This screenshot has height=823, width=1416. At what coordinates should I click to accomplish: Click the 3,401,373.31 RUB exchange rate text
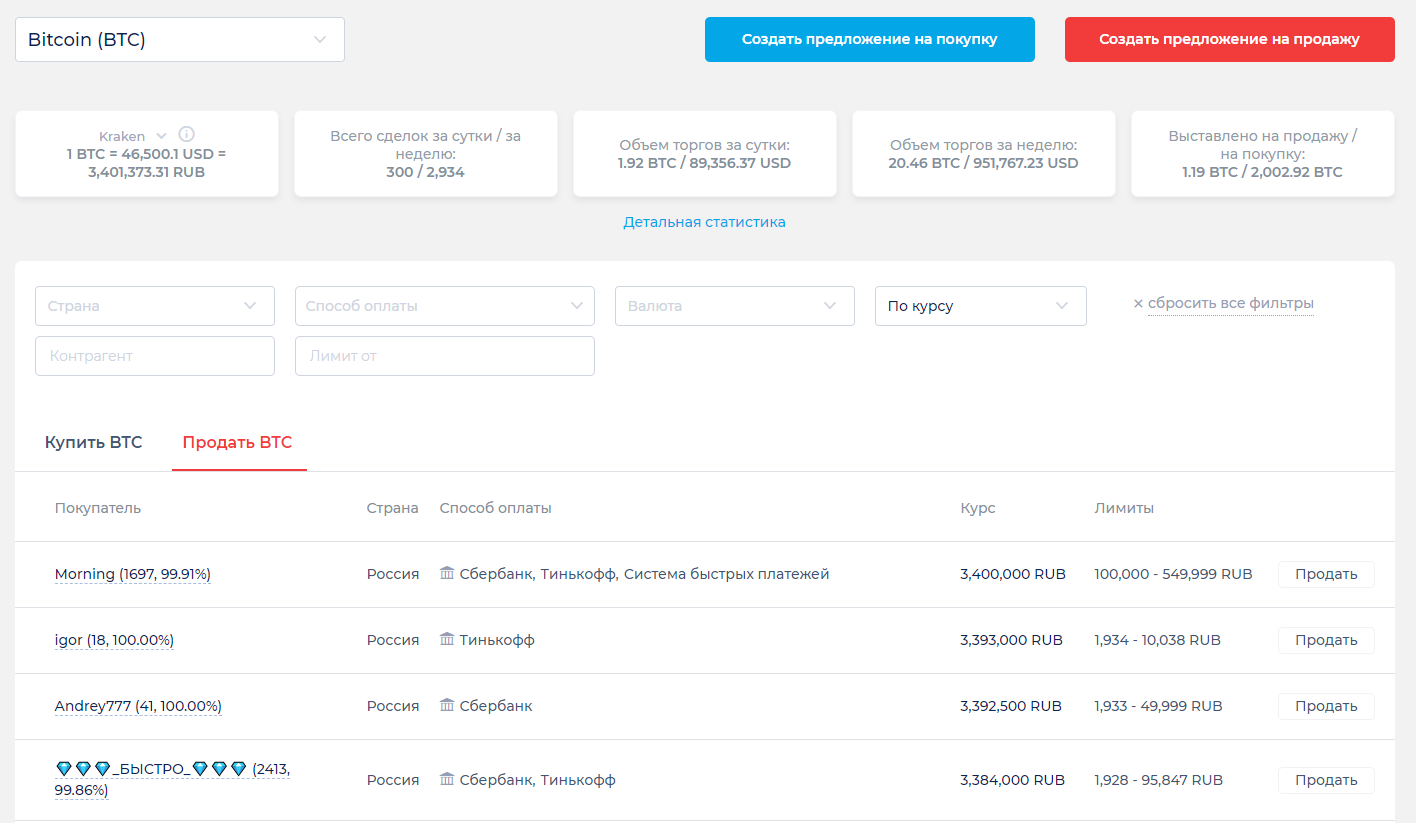pos(147,172)
